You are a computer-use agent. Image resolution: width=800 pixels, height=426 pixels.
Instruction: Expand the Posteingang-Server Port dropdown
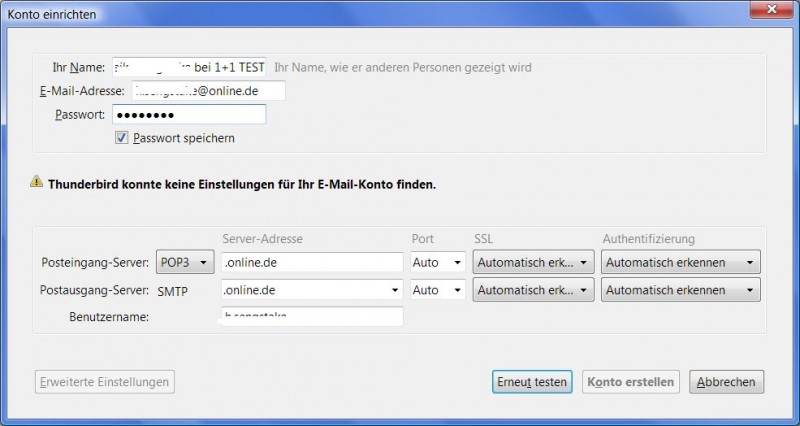(x=438, y=262)
